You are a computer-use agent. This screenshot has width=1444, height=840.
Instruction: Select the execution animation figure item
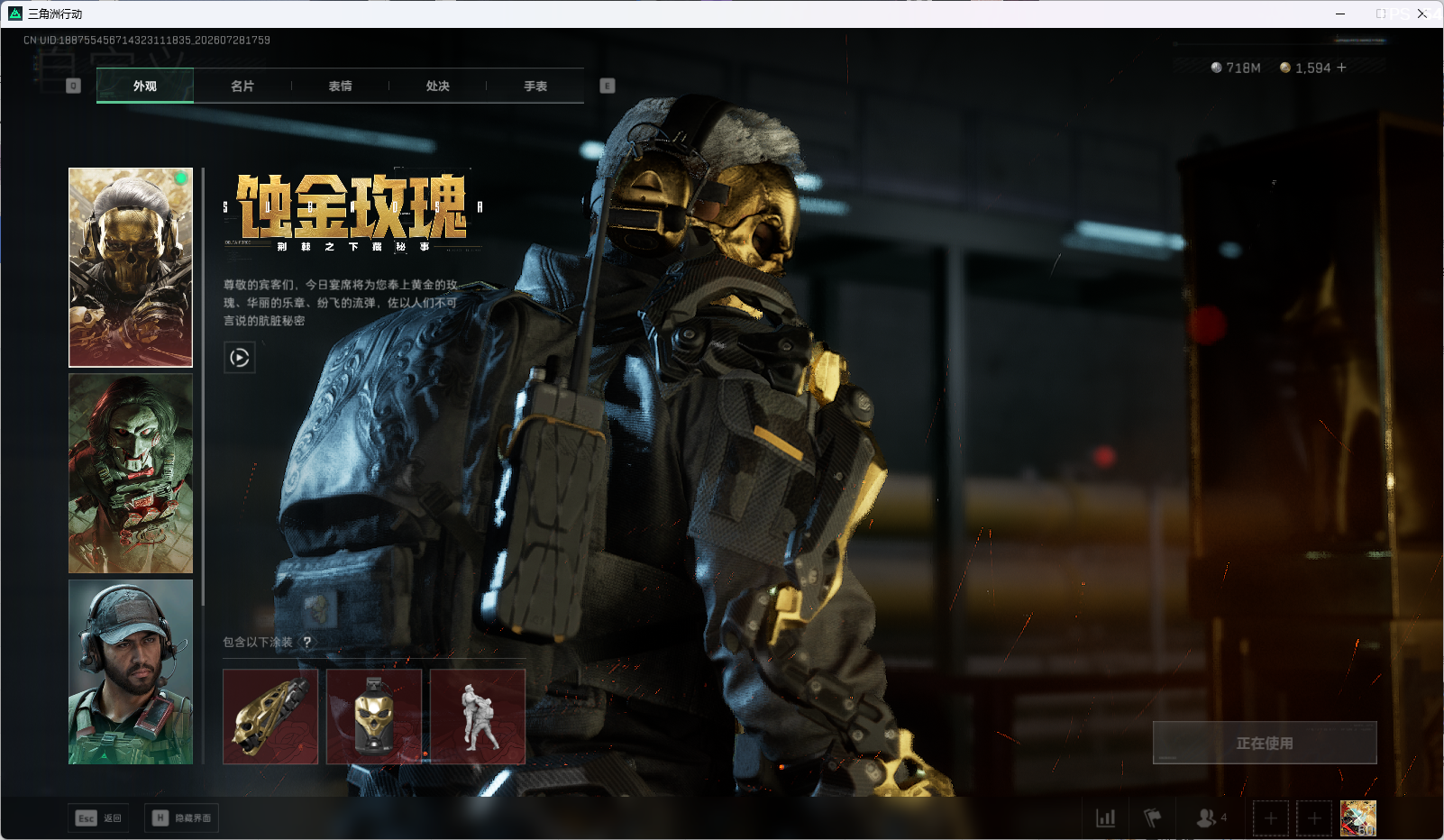pyautogui.click(x=478, y=717)
